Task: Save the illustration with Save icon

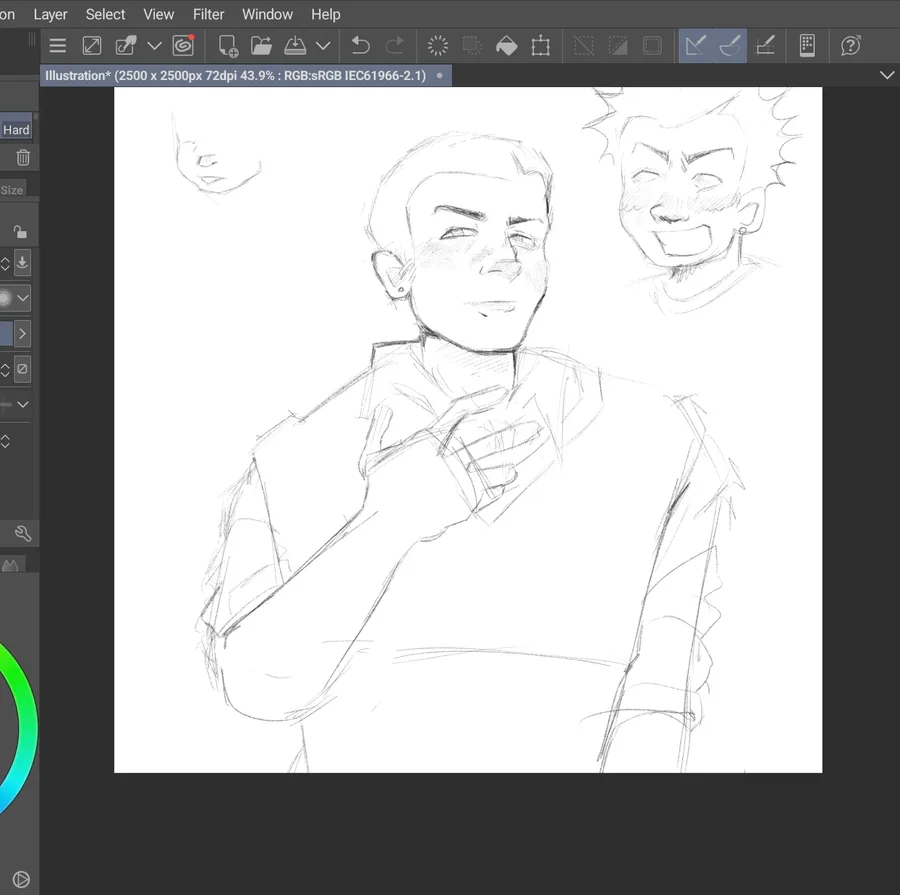Action: (x=295, y=45)
